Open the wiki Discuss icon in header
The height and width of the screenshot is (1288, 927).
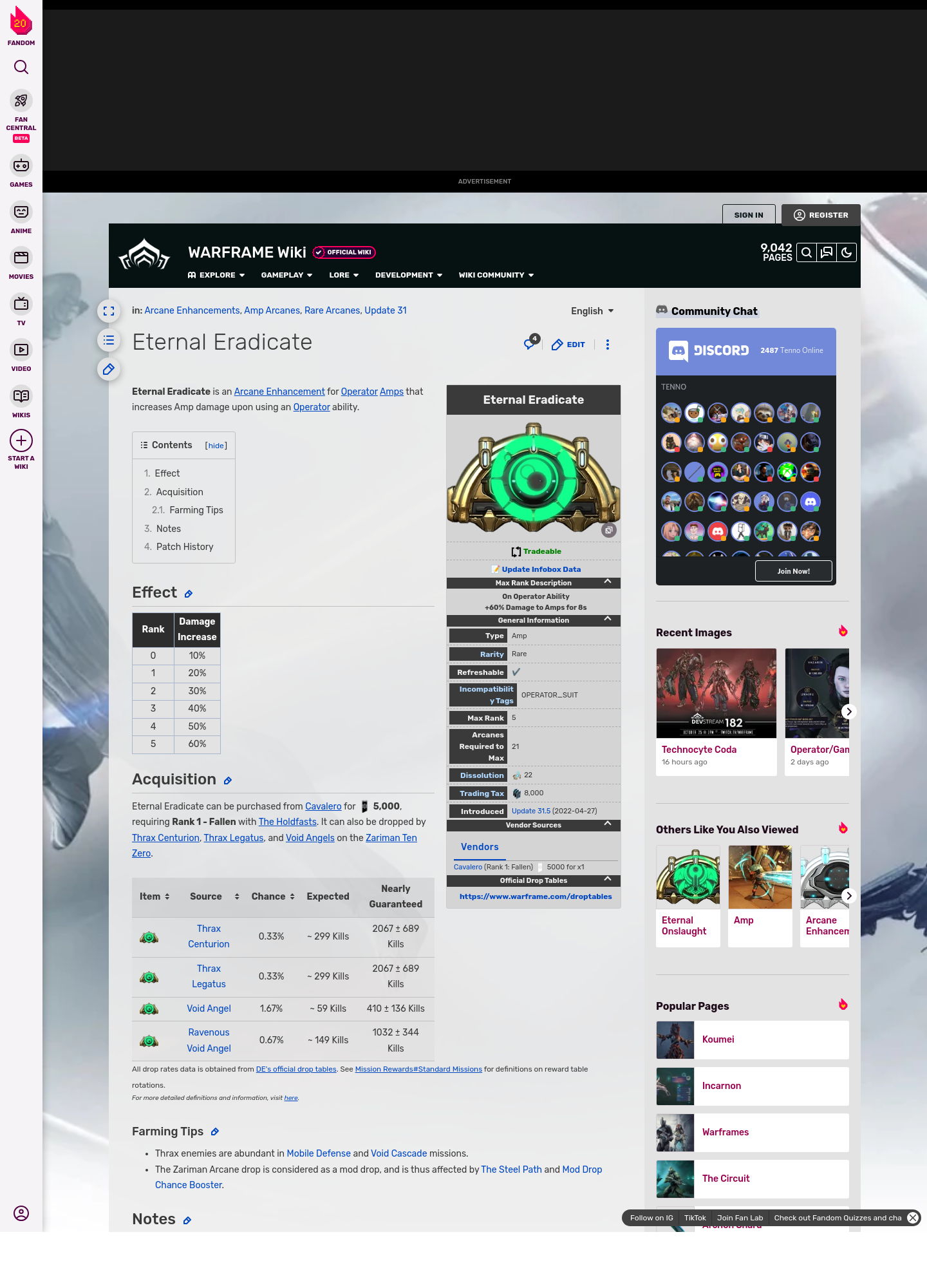[x=827, y=252]
